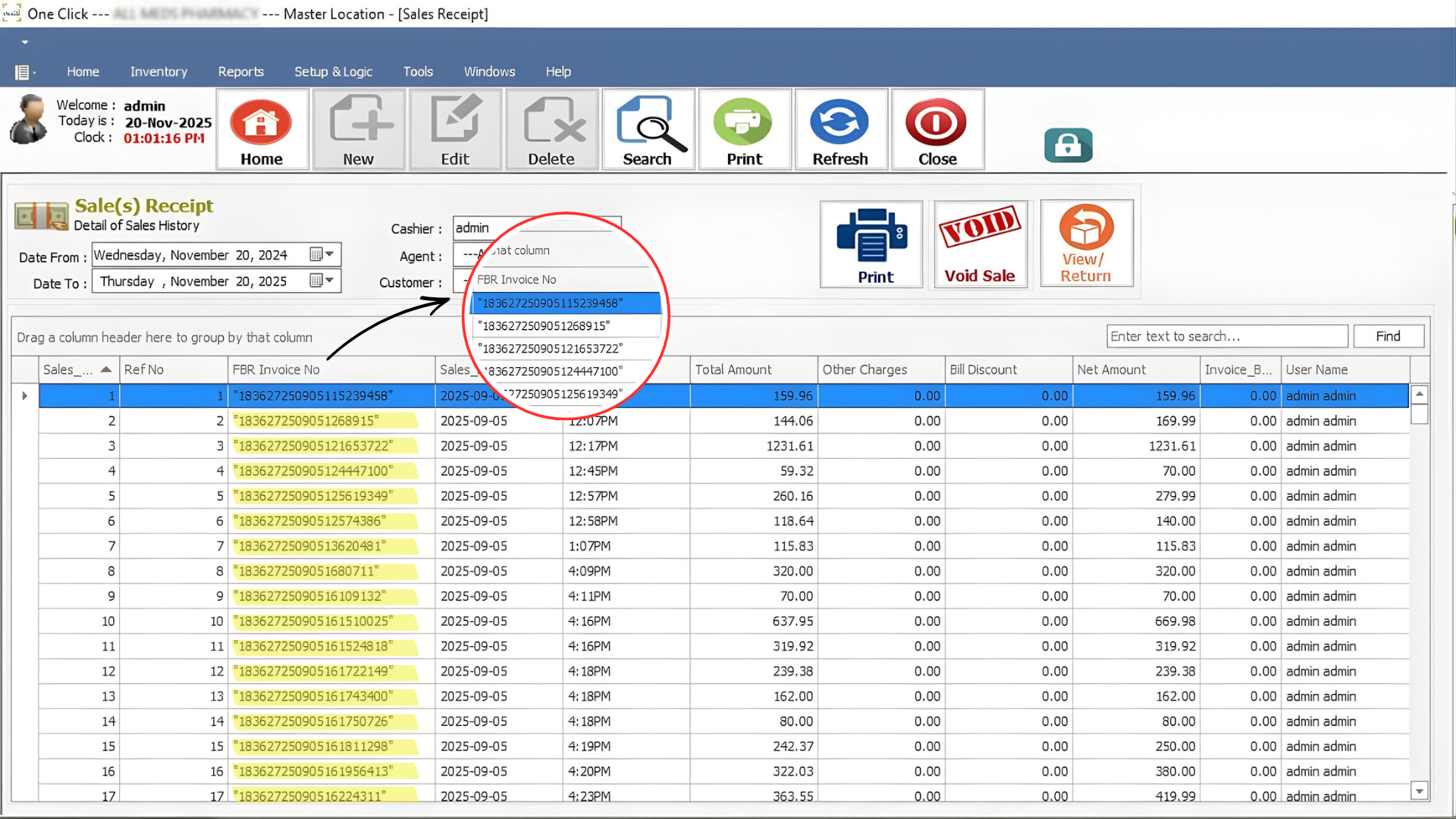This screenshot has width=1456, height=819.
Task: Open View/Return with the box icon
Action: [1087, 243]
